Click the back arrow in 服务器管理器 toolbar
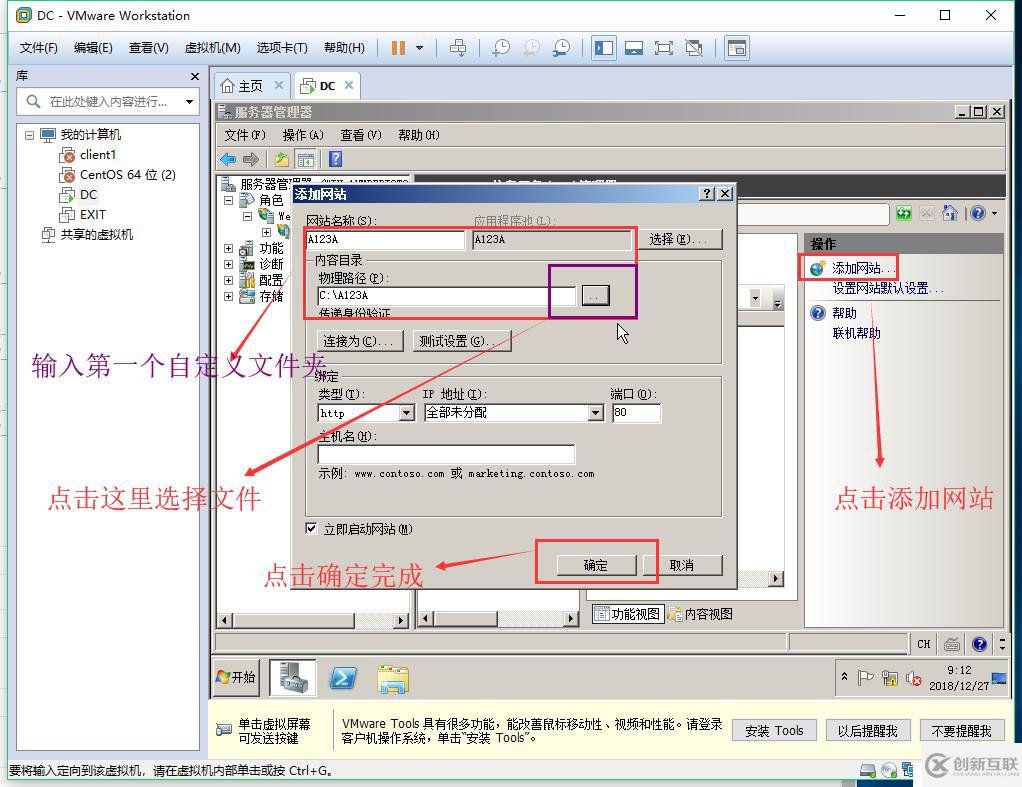The image size is (1022, 787). tap(228, 159)
